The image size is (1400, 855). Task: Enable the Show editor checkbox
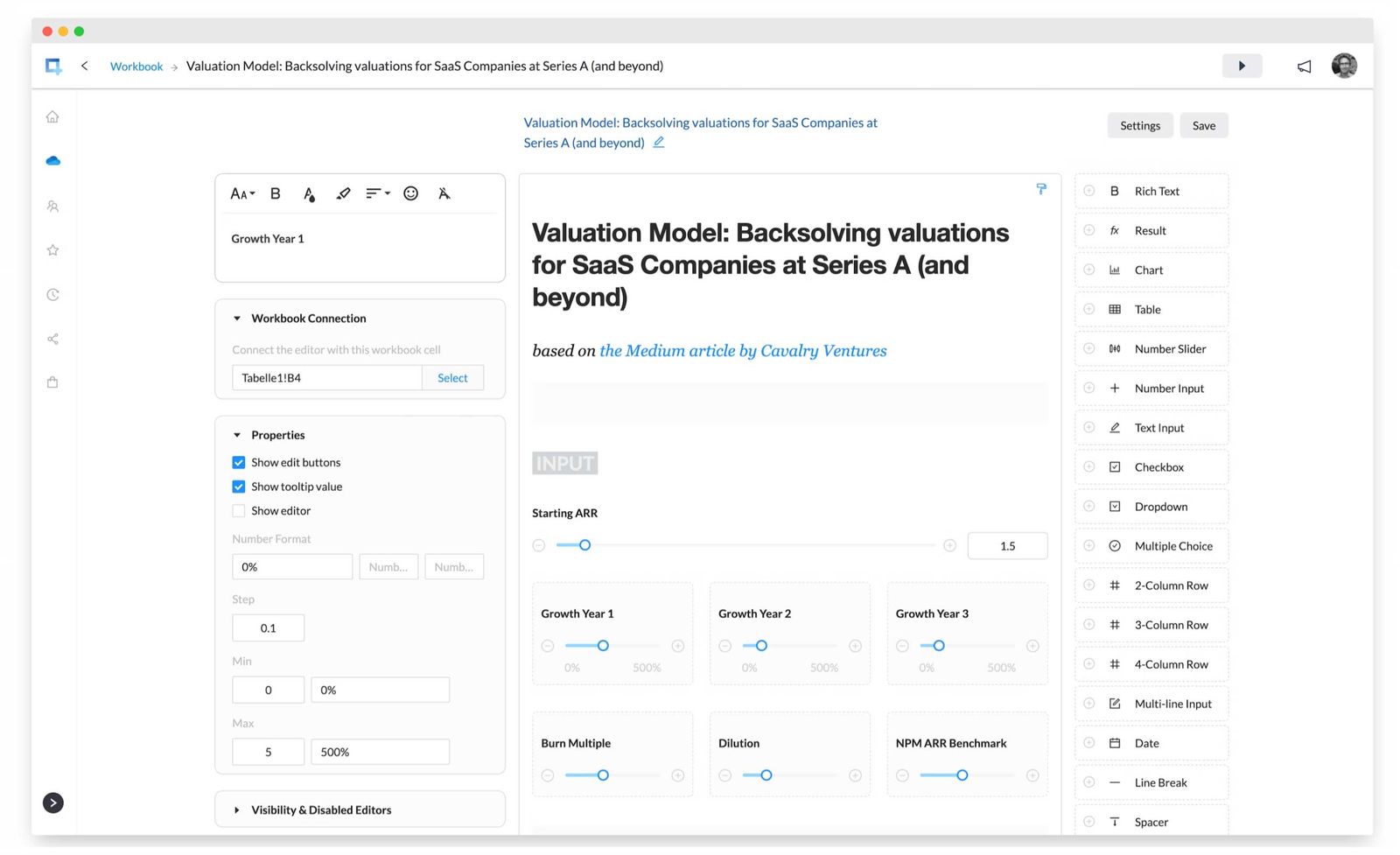pyautogui.click(x=238, y=510)
